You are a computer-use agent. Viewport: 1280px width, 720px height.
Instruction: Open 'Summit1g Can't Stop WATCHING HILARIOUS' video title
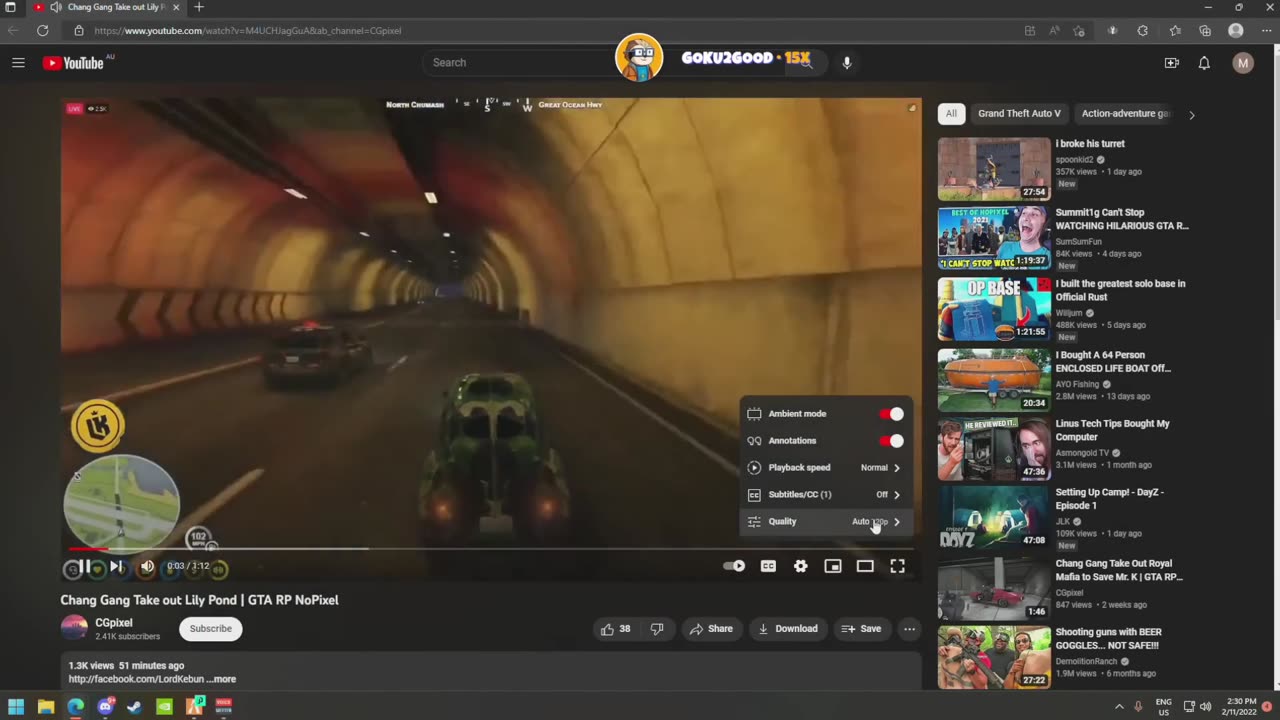pyautogui.click(x=1122, y=219)
